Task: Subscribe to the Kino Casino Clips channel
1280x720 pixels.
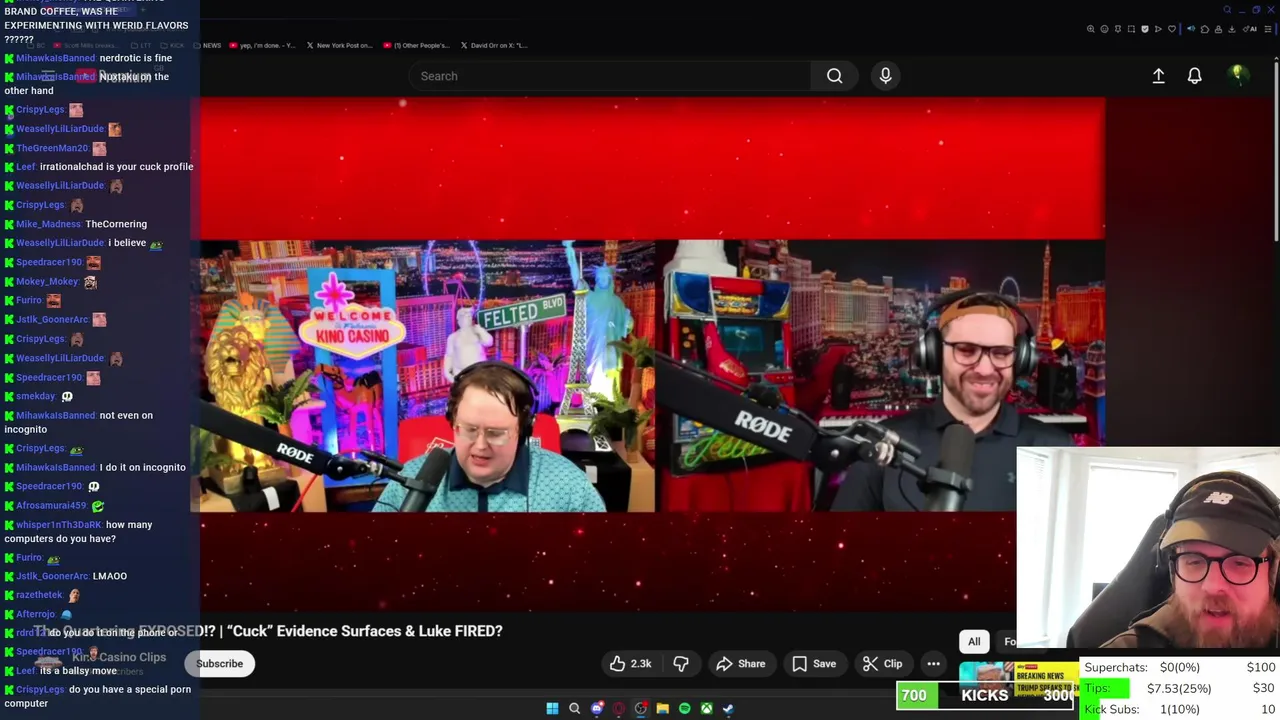Action: (219, 664)
